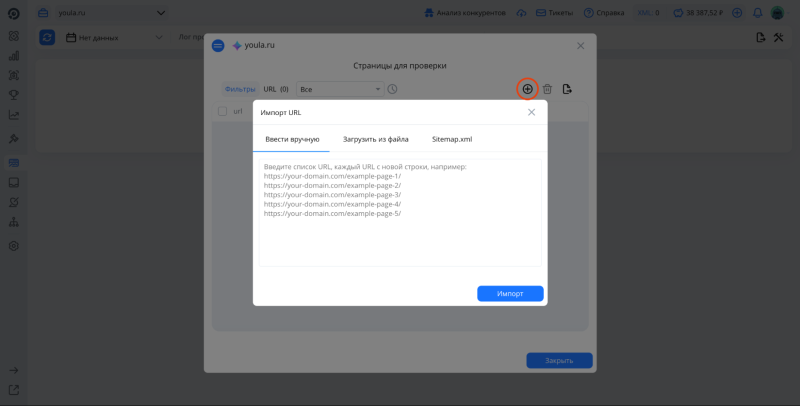Click the add URL plus icon
800x406 pixels.
coord(527,89)
